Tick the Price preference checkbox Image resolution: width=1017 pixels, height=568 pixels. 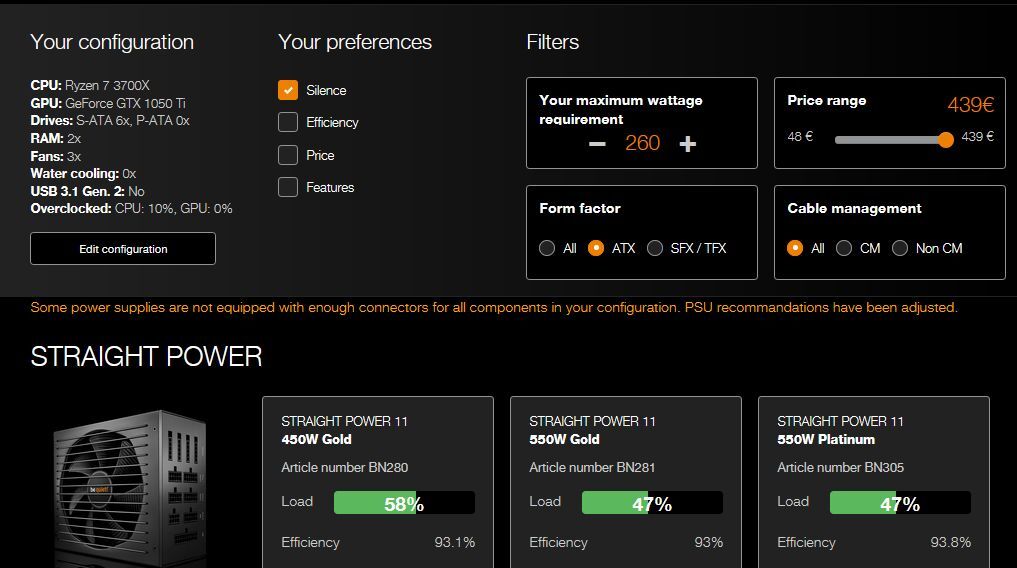pos(288,155)
